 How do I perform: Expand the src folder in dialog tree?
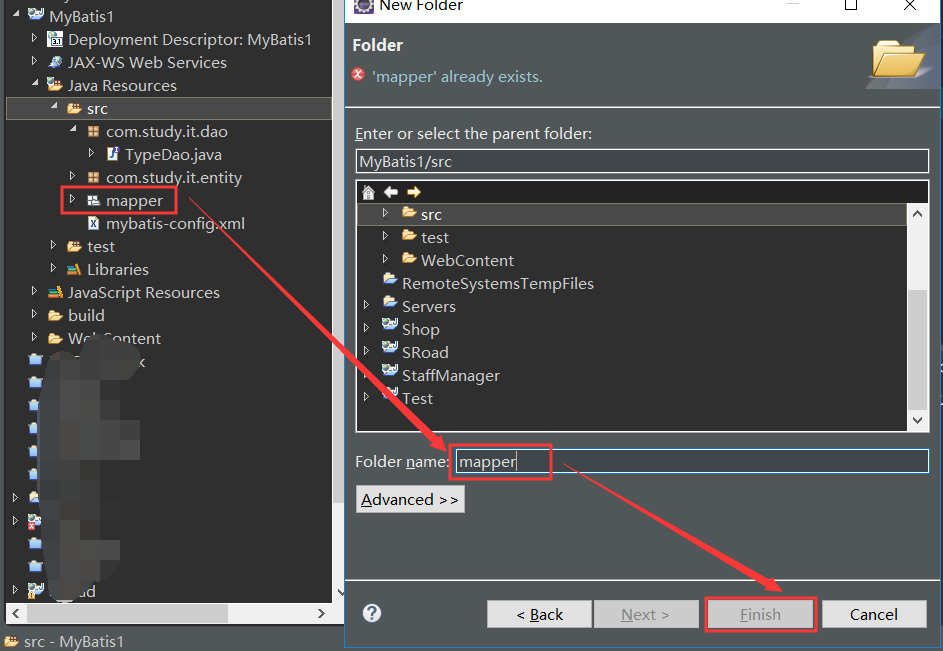point(385,213)
